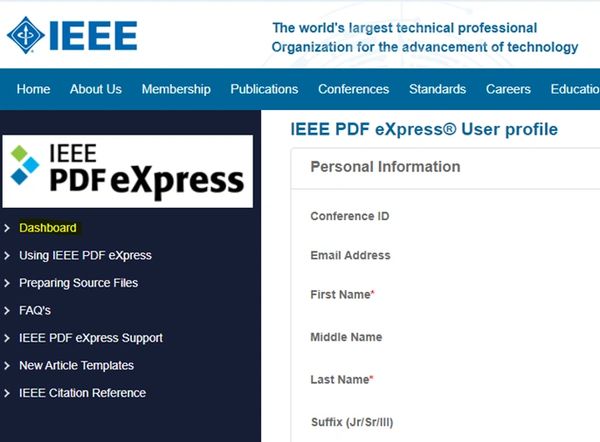This screenshot has width=600, height=442.
Task: Open New Article Templates link
Action: pyautogui.click(x=77, y=365)
